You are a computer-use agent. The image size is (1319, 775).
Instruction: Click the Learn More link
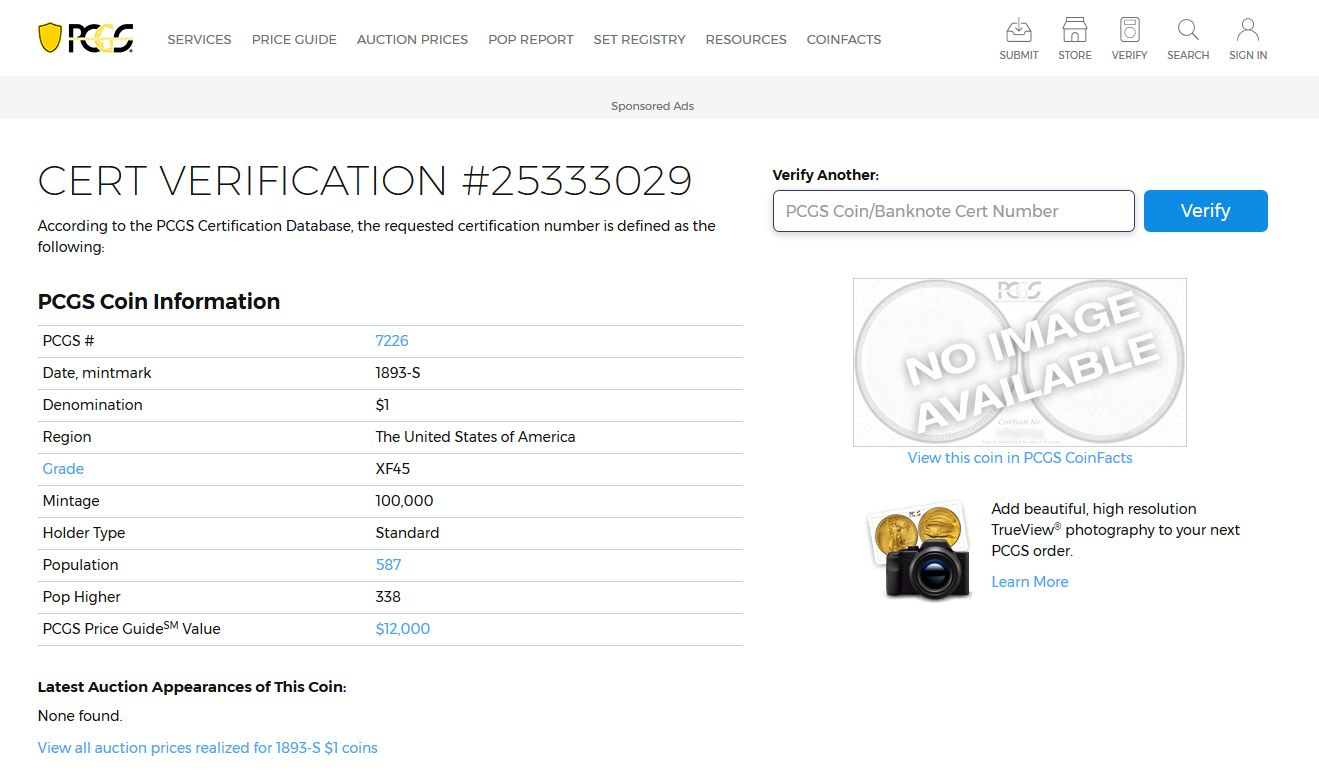coord(1030,582)
